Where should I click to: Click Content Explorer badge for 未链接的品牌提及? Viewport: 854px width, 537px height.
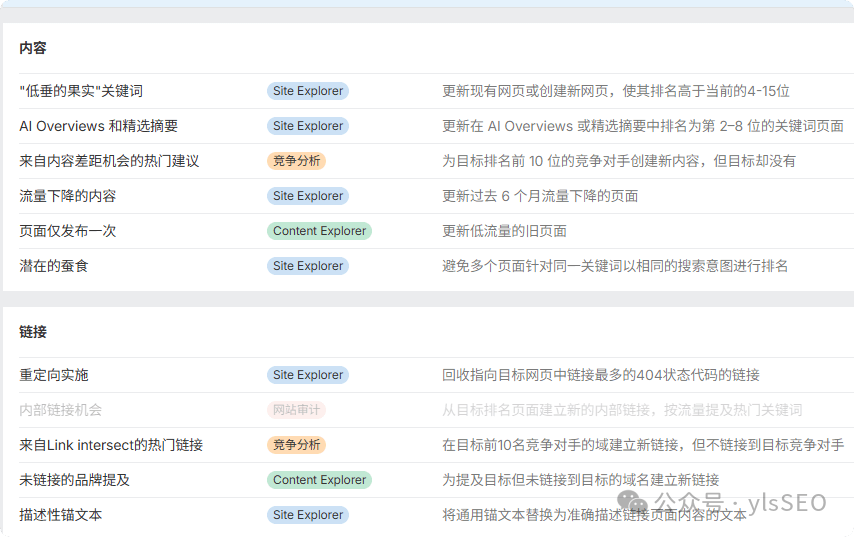click(x=319, y=480)
